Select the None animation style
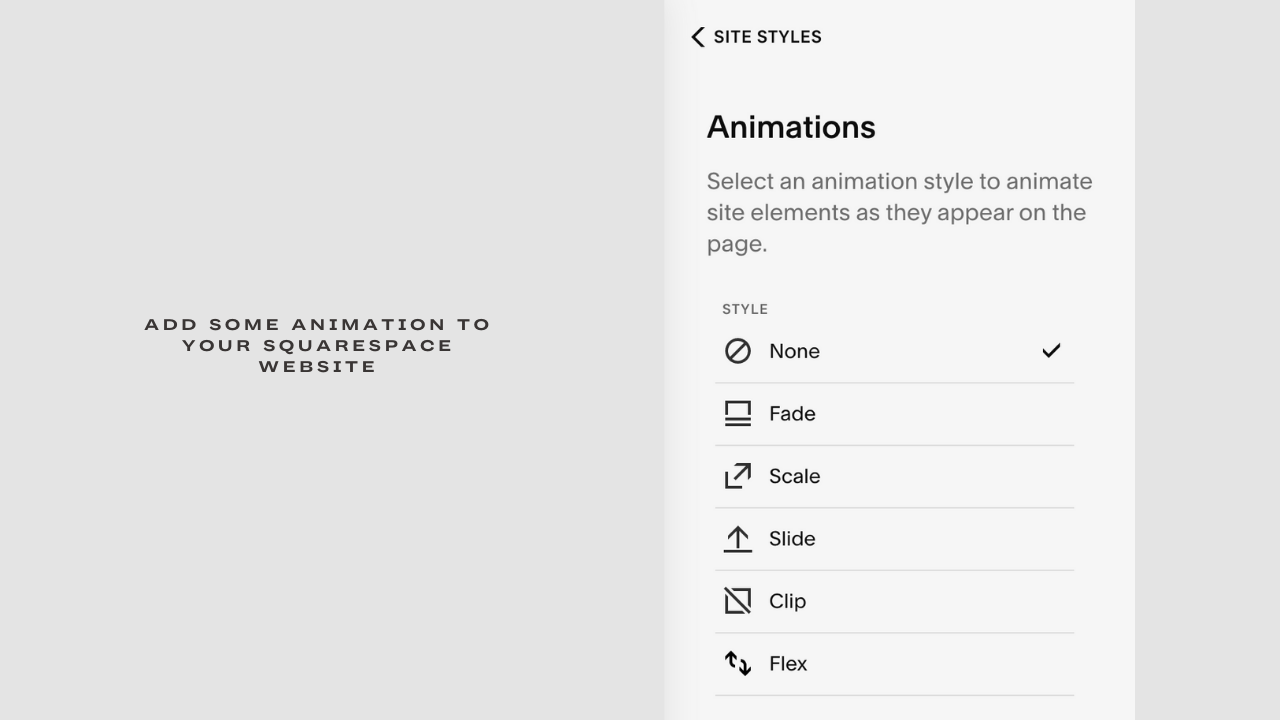1280x720 pixels. click(894, 351)
